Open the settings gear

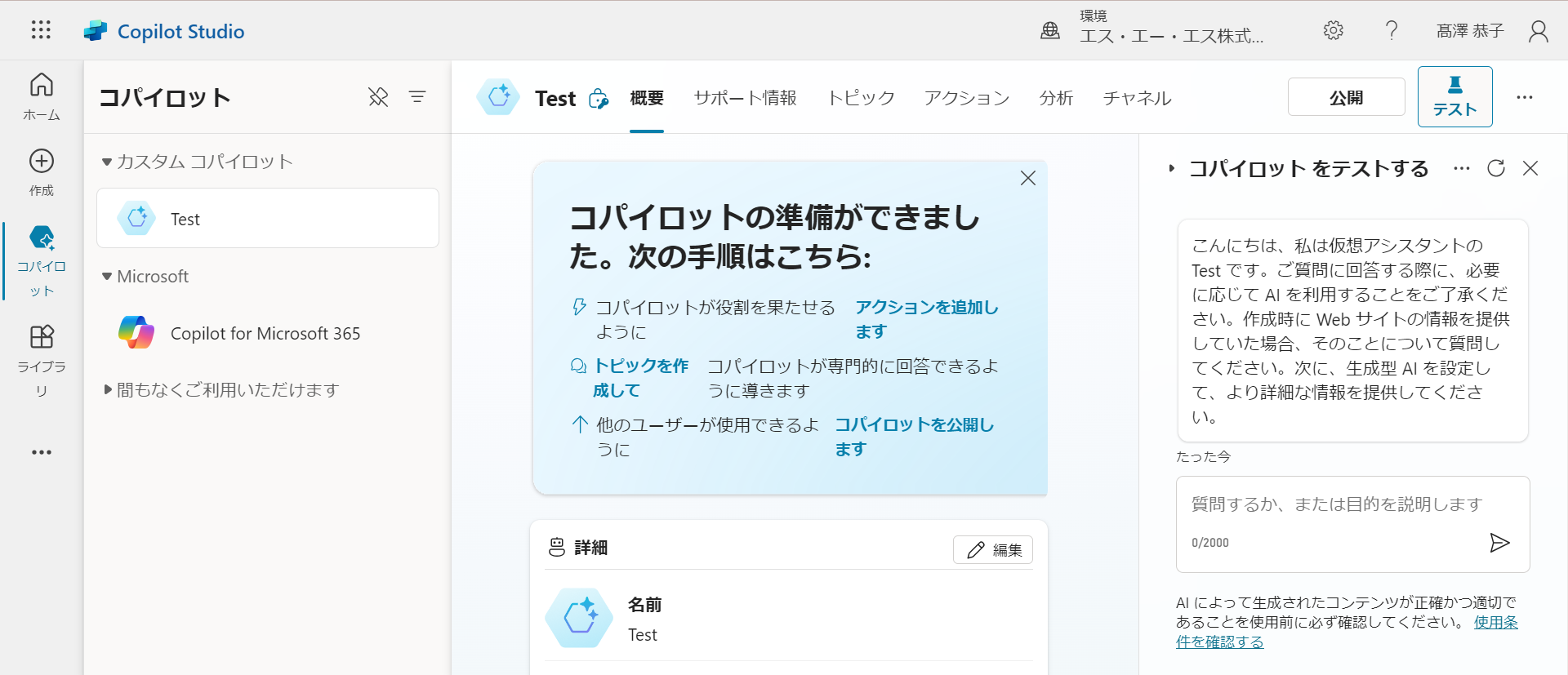[x=1334, y=31]
